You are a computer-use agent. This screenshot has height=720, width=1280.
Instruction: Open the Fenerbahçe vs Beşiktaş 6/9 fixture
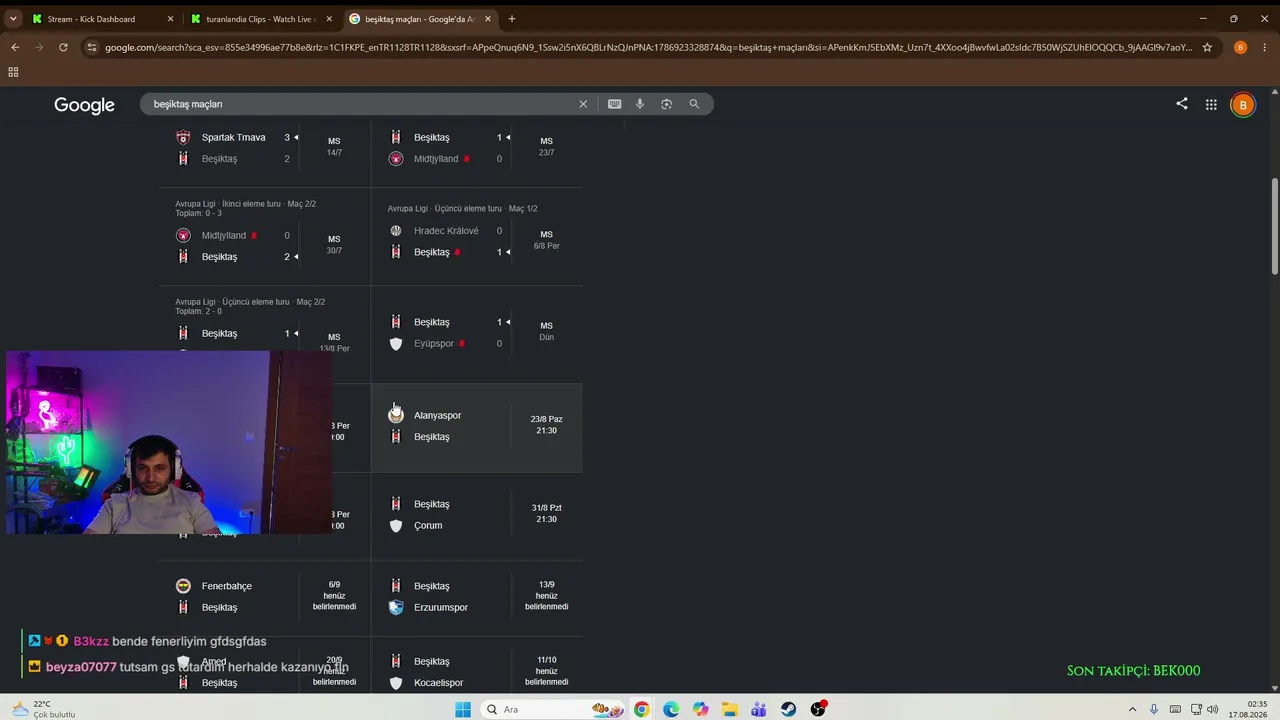[265, 597]
